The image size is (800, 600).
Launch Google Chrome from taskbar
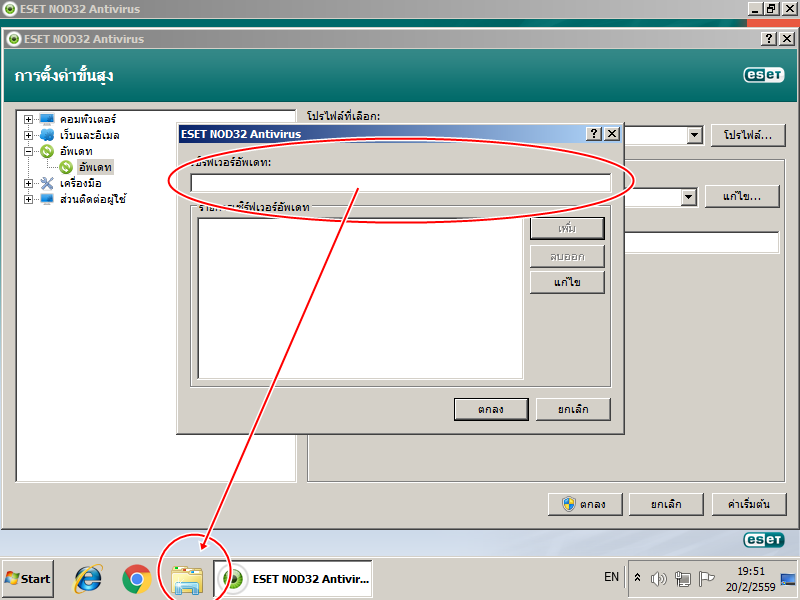tap(137, 579)
